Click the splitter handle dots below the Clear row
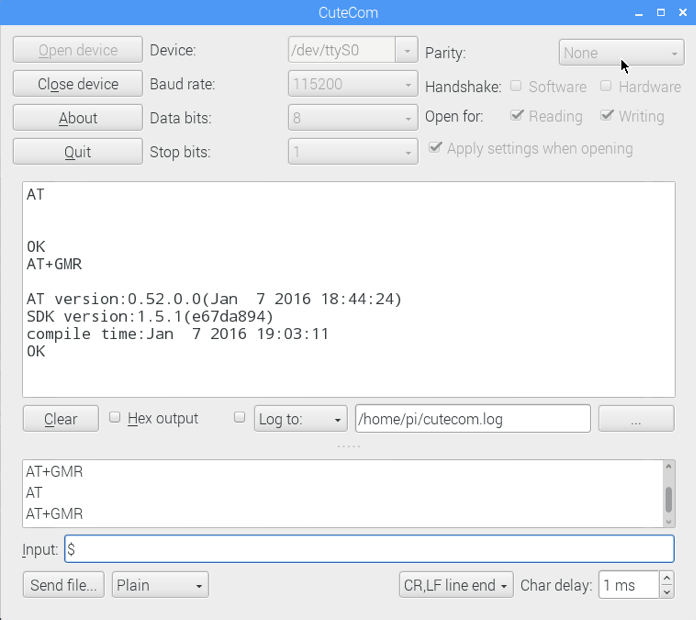696x620 pixels. [x=348, y=446]
